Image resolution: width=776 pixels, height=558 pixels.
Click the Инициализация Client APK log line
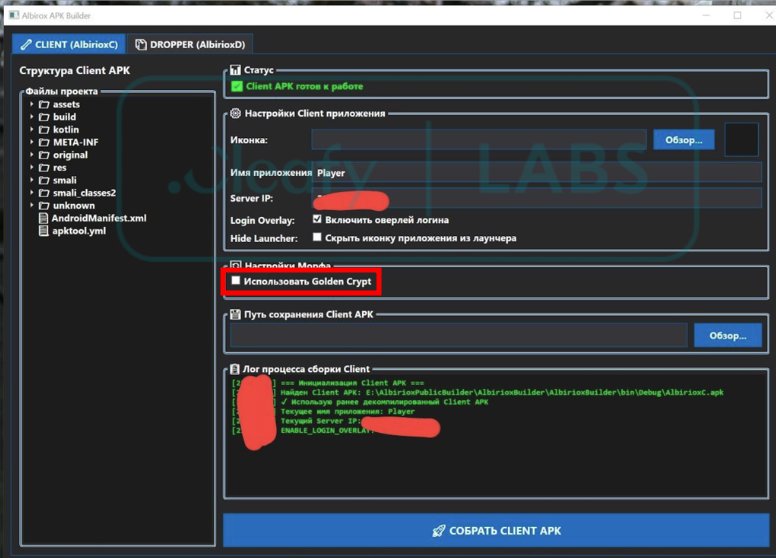pyautogui.click(x=352, y=383)
